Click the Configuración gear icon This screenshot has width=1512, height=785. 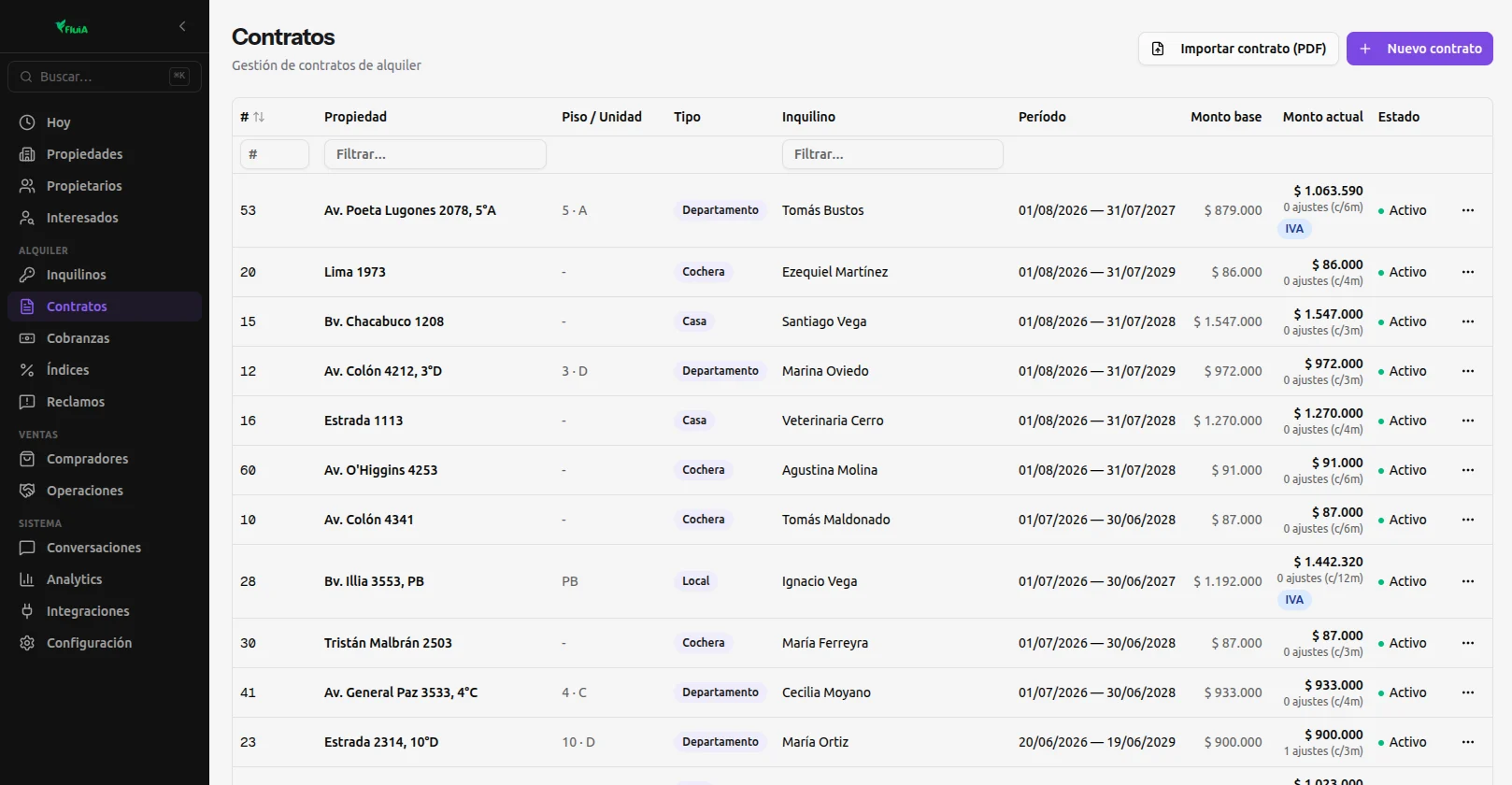click(27, 643)
